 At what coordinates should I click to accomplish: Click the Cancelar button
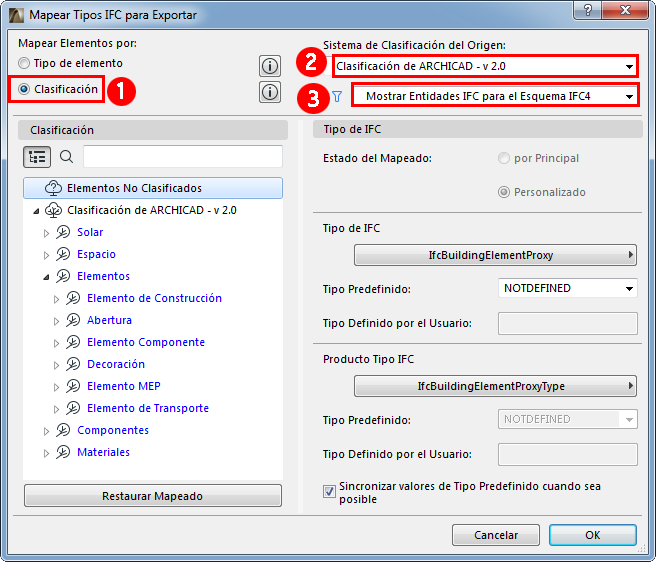tap(496, 535)
